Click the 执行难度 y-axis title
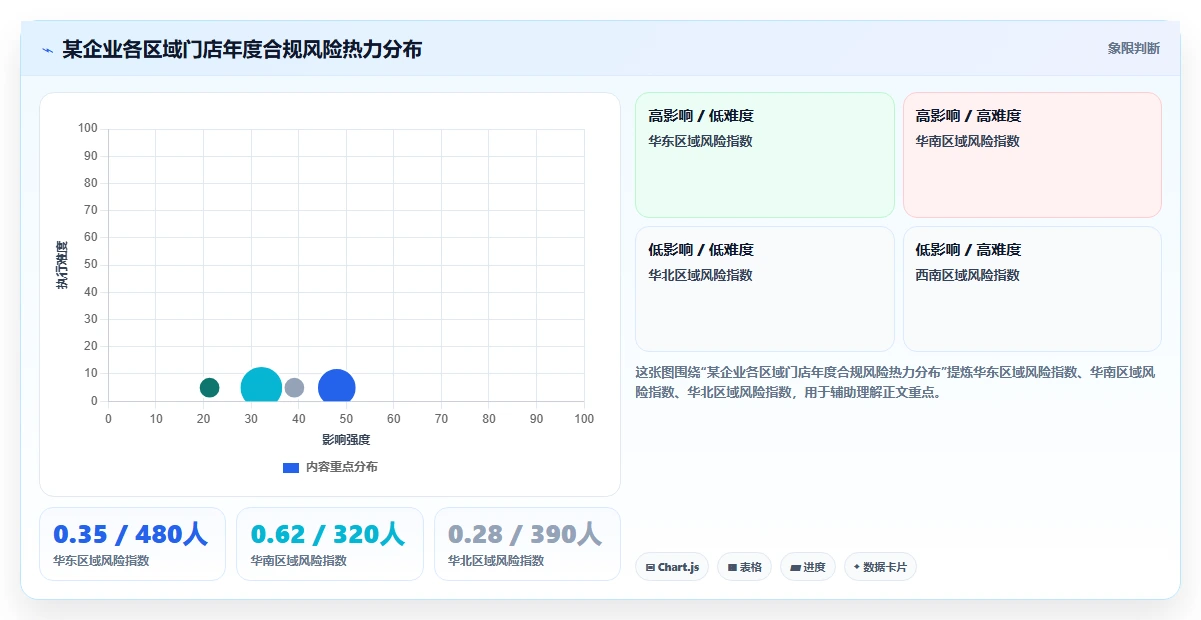 point(62,265)
